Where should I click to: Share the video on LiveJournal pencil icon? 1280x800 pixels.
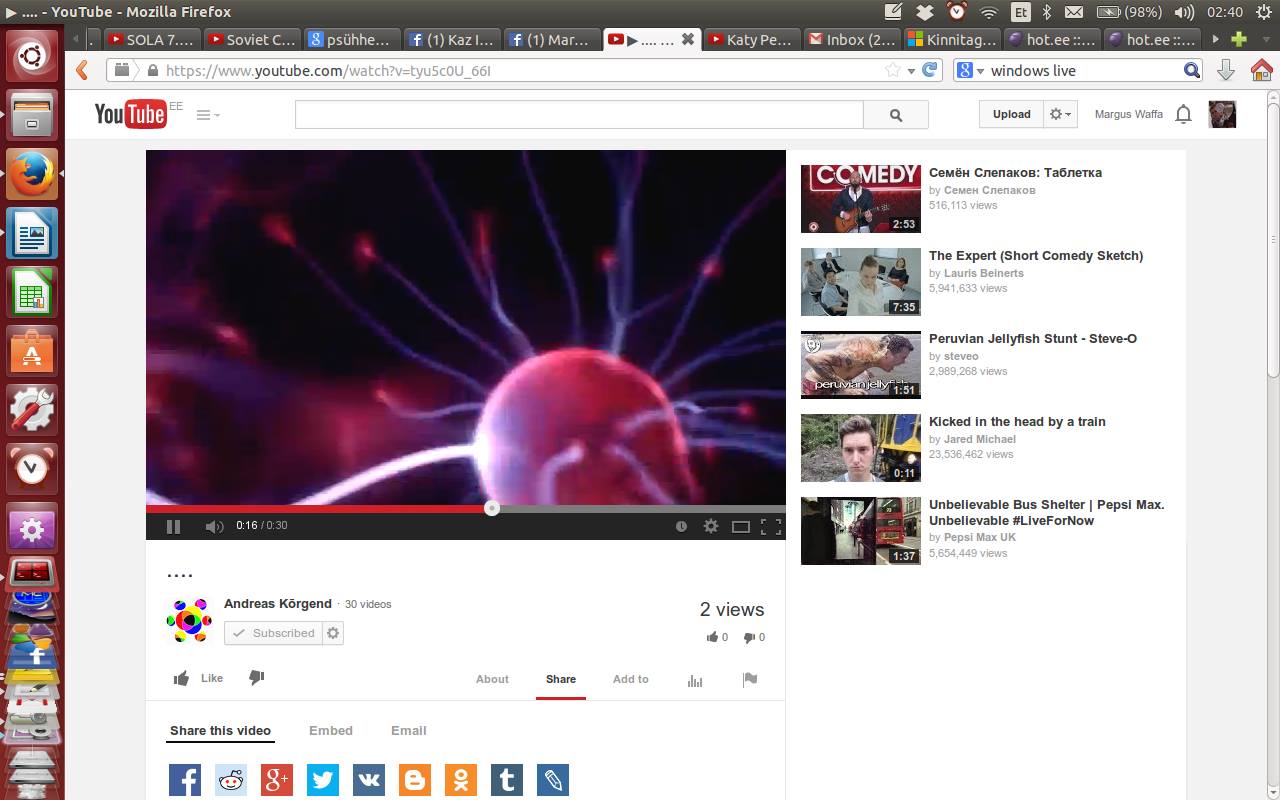[x=553, y=780]
